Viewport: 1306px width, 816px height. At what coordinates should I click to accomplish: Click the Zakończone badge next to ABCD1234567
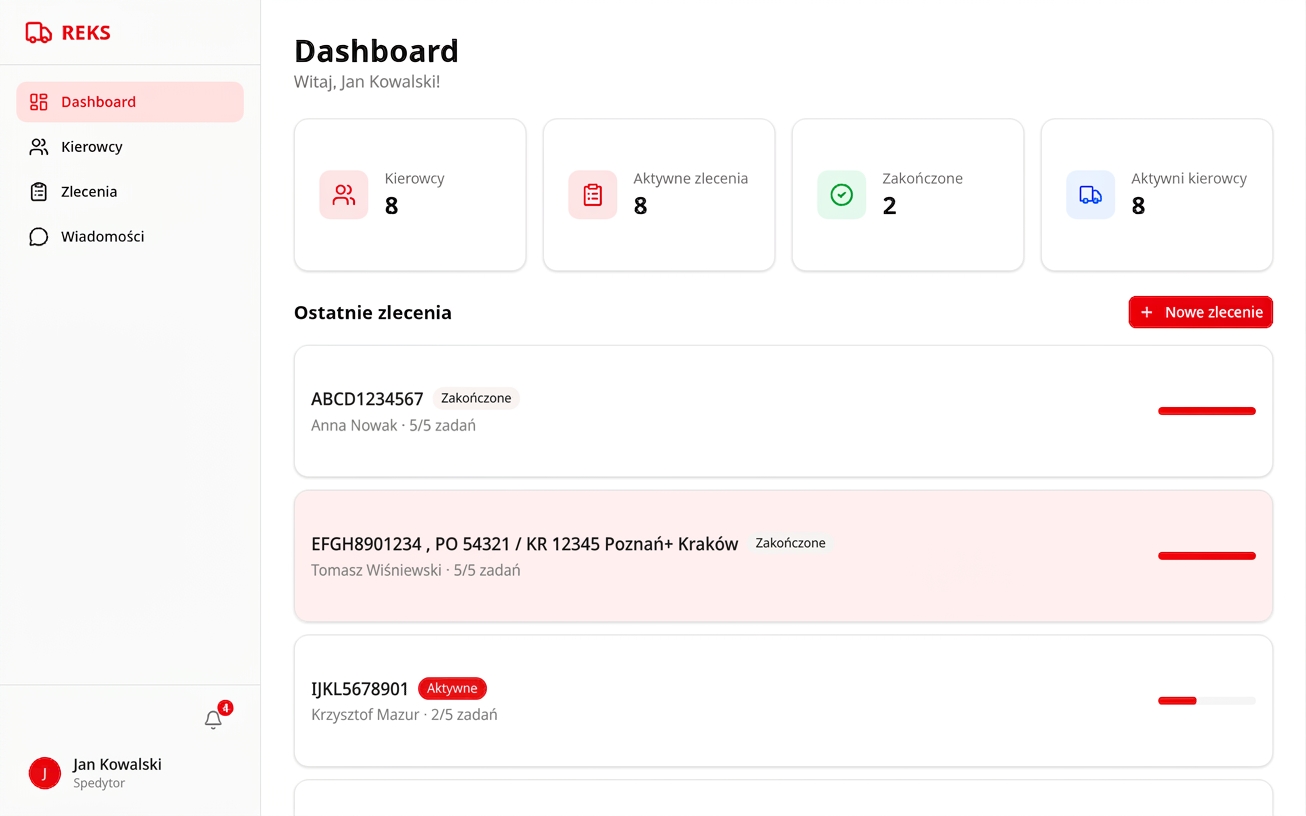476,398
